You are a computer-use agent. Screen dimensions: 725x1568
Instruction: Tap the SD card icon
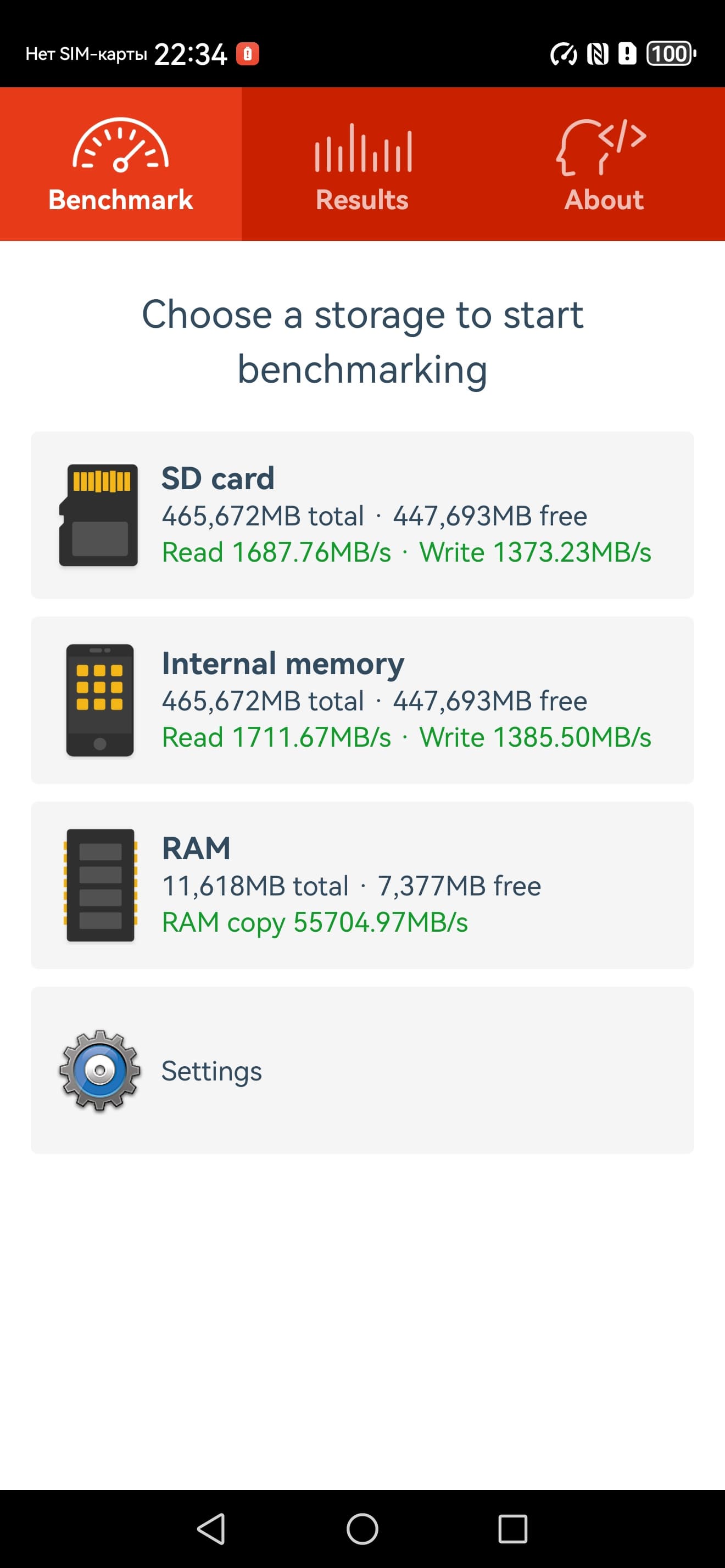point(99,515)
